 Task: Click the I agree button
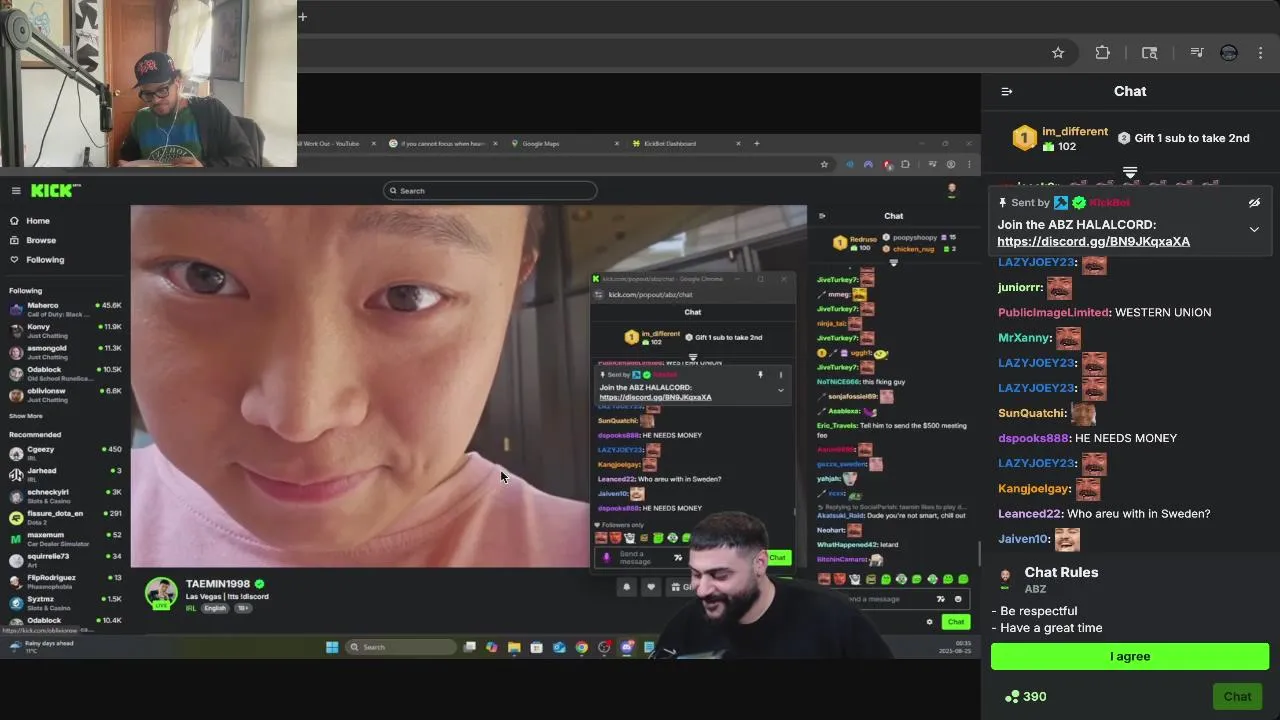1130,656
